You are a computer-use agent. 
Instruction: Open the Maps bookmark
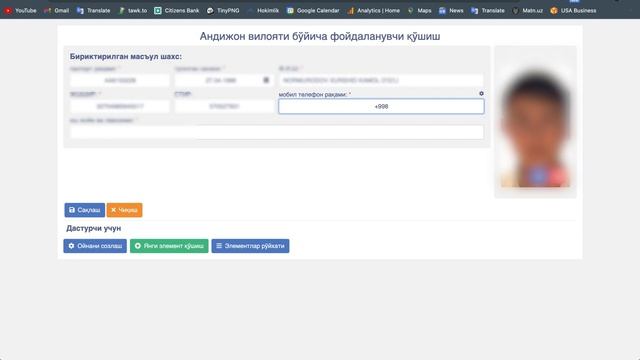(x=419, y=11)
